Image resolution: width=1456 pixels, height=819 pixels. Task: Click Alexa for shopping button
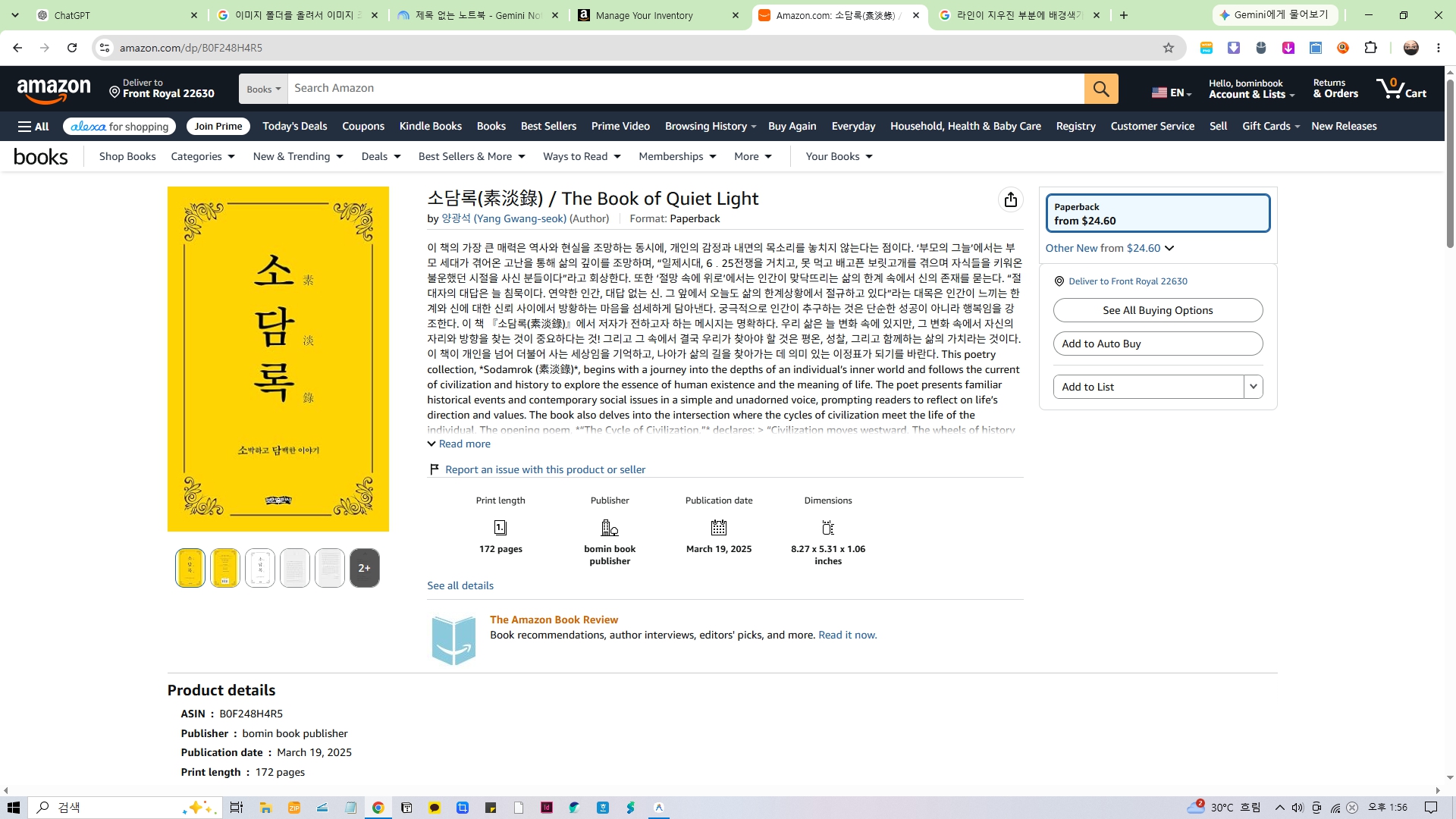(119, 127)
